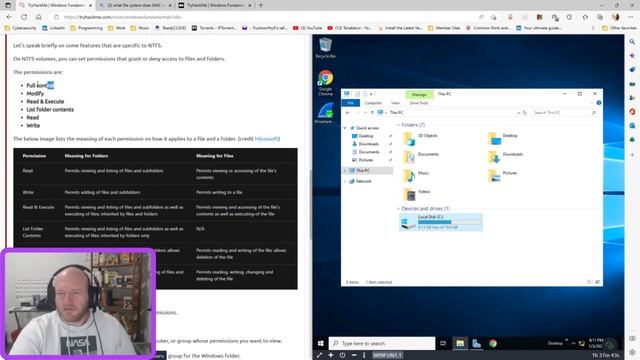
Task: Open Task View on the taskbar
Action: (x=443, y=343)
